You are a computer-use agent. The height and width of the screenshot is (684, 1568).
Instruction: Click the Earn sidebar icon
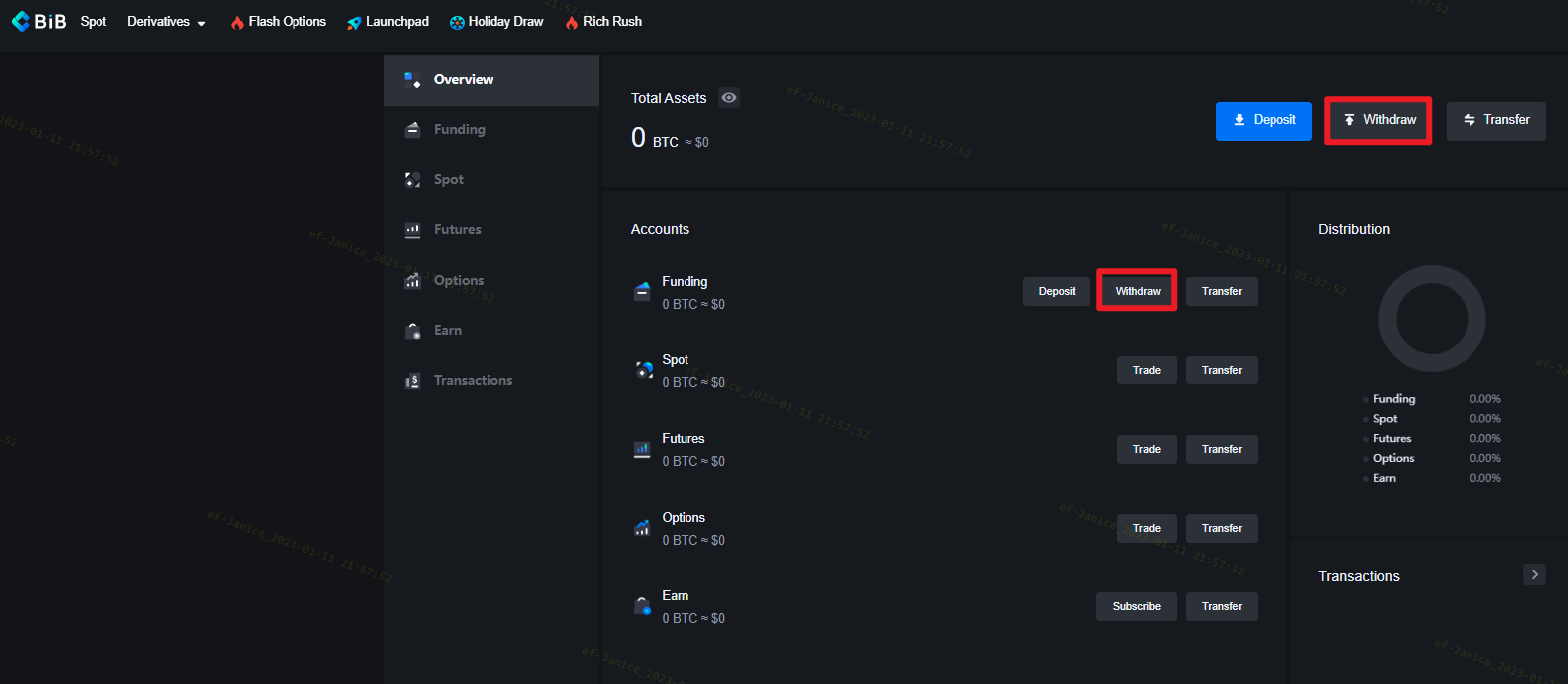pos(412,331)
